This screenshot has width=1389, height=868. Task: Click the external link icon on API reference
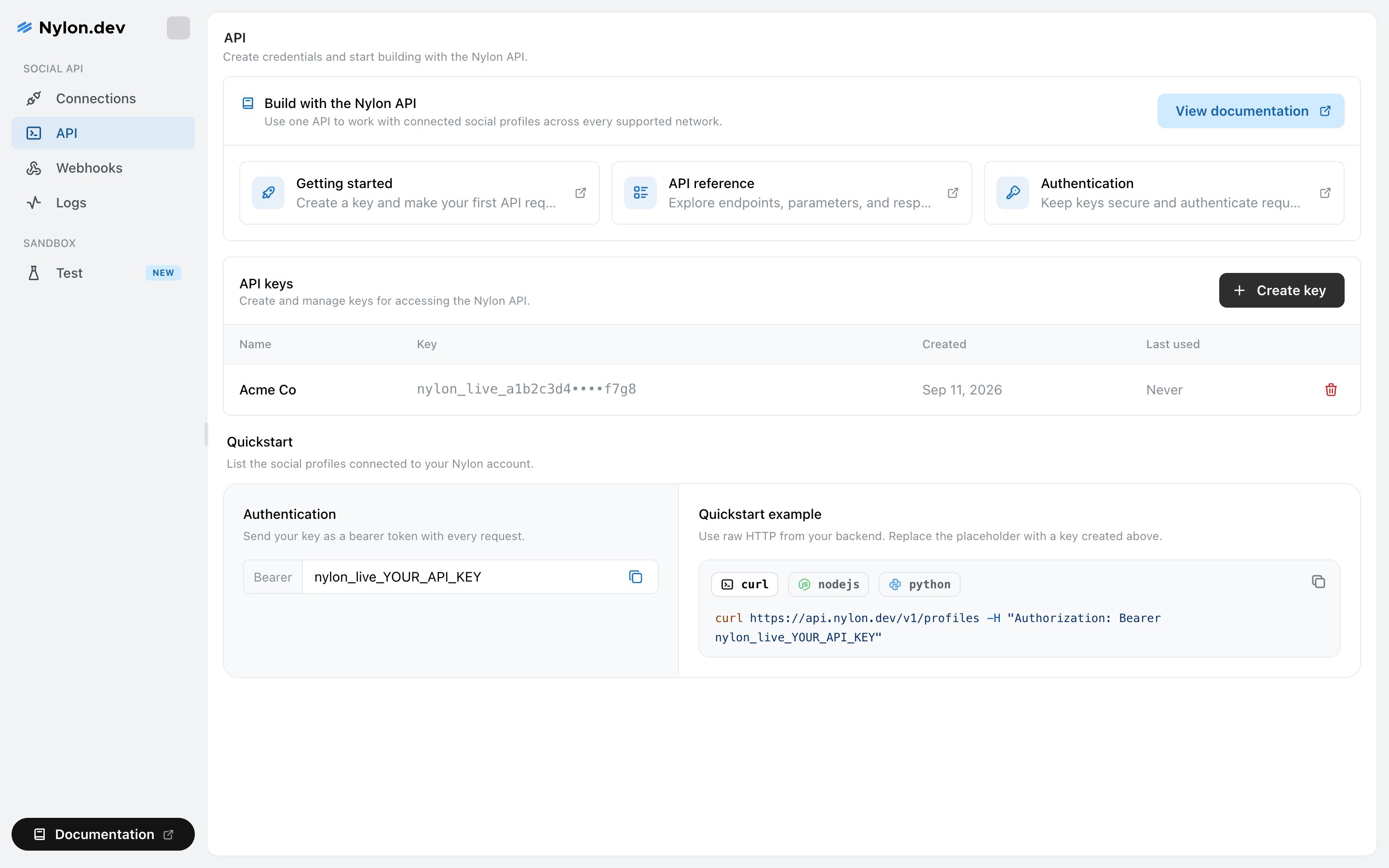pyautogui.click(x=953, y=193)
